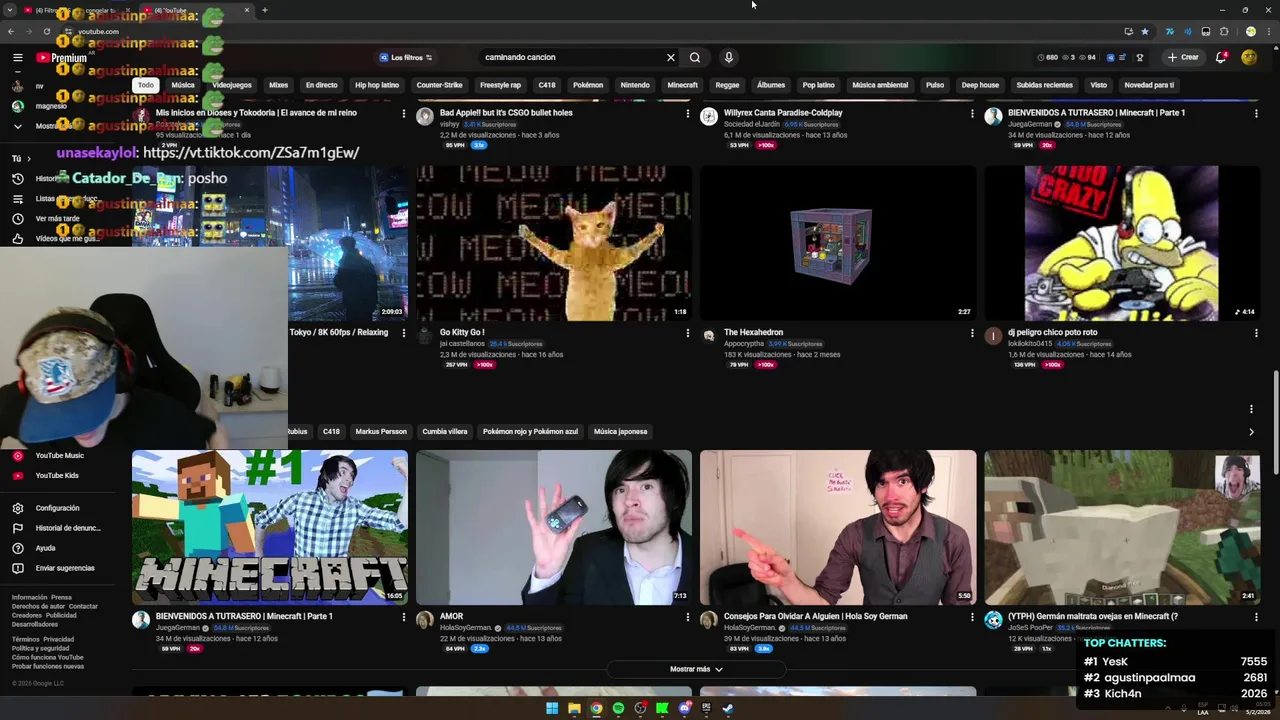Open options menu for Go Kitty Go video
This screenshot has height=720, width=1280.
(x=687, y=333)
